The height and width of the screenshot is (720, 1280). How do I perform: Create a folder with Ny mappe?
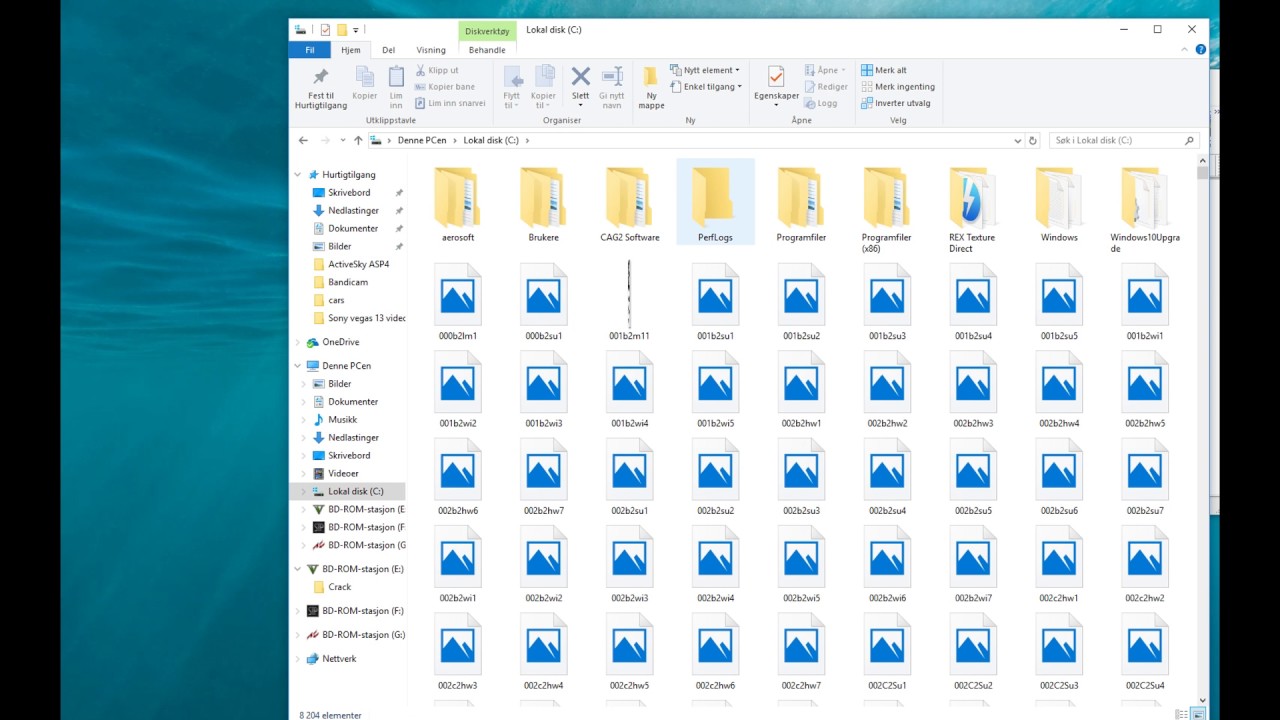(651, 87)
